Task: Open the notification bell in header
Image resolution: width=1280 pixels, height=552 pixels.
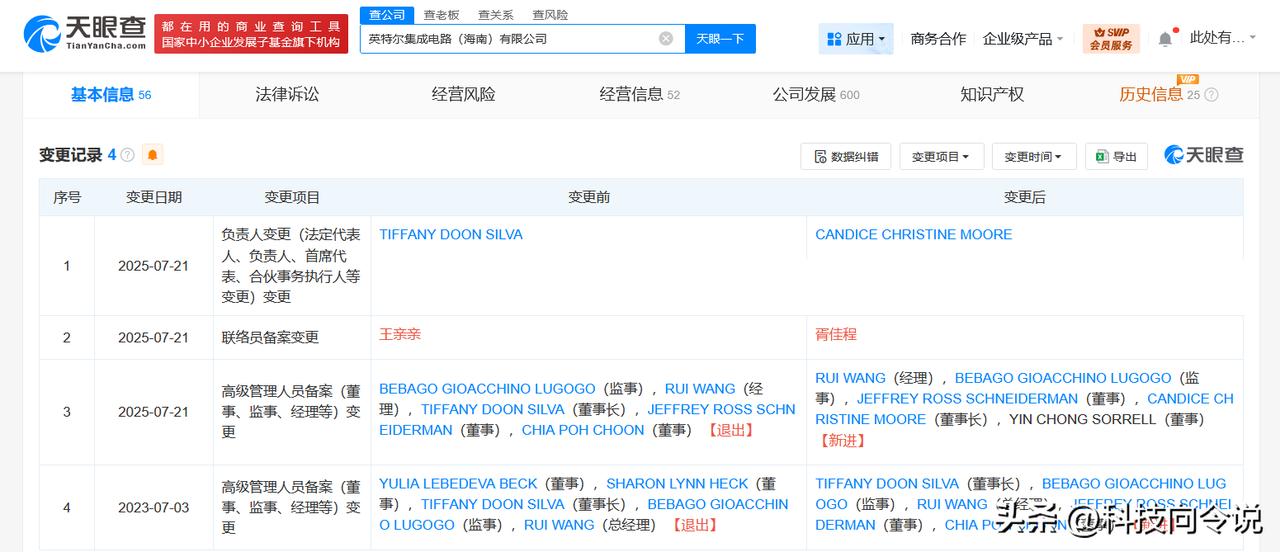Action: point(1165,39)
